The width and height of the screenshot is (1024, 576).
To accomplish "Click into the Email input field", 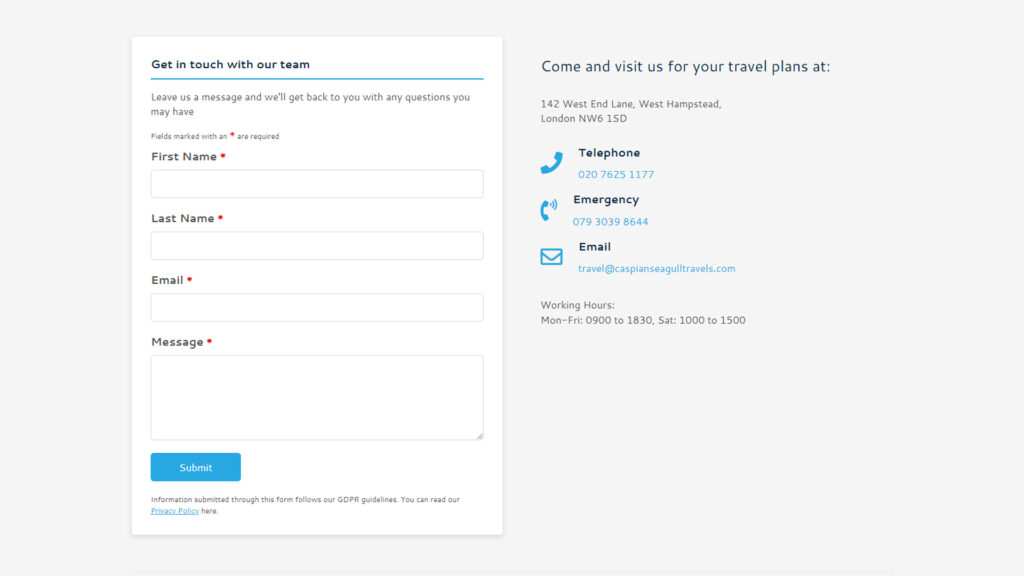I will 317,308.
